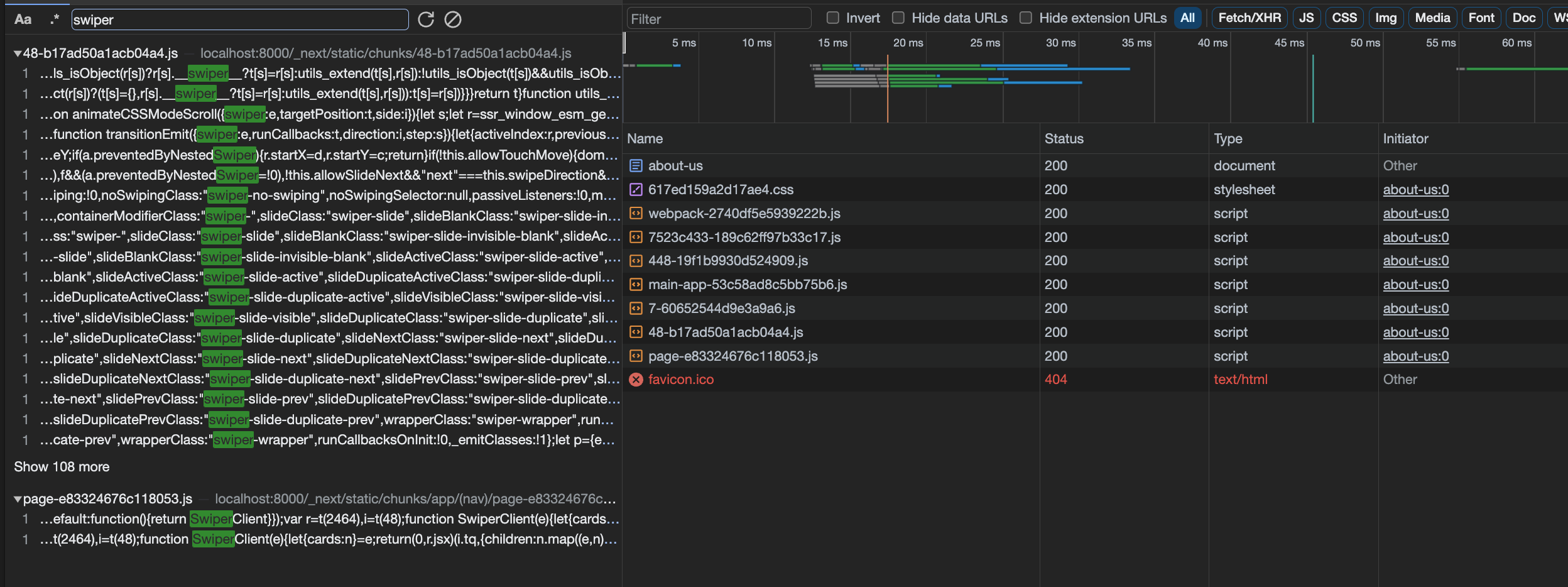Click the document icon beside about-us
Viewport: 1568px width, 587px height.
click(636, 165)
